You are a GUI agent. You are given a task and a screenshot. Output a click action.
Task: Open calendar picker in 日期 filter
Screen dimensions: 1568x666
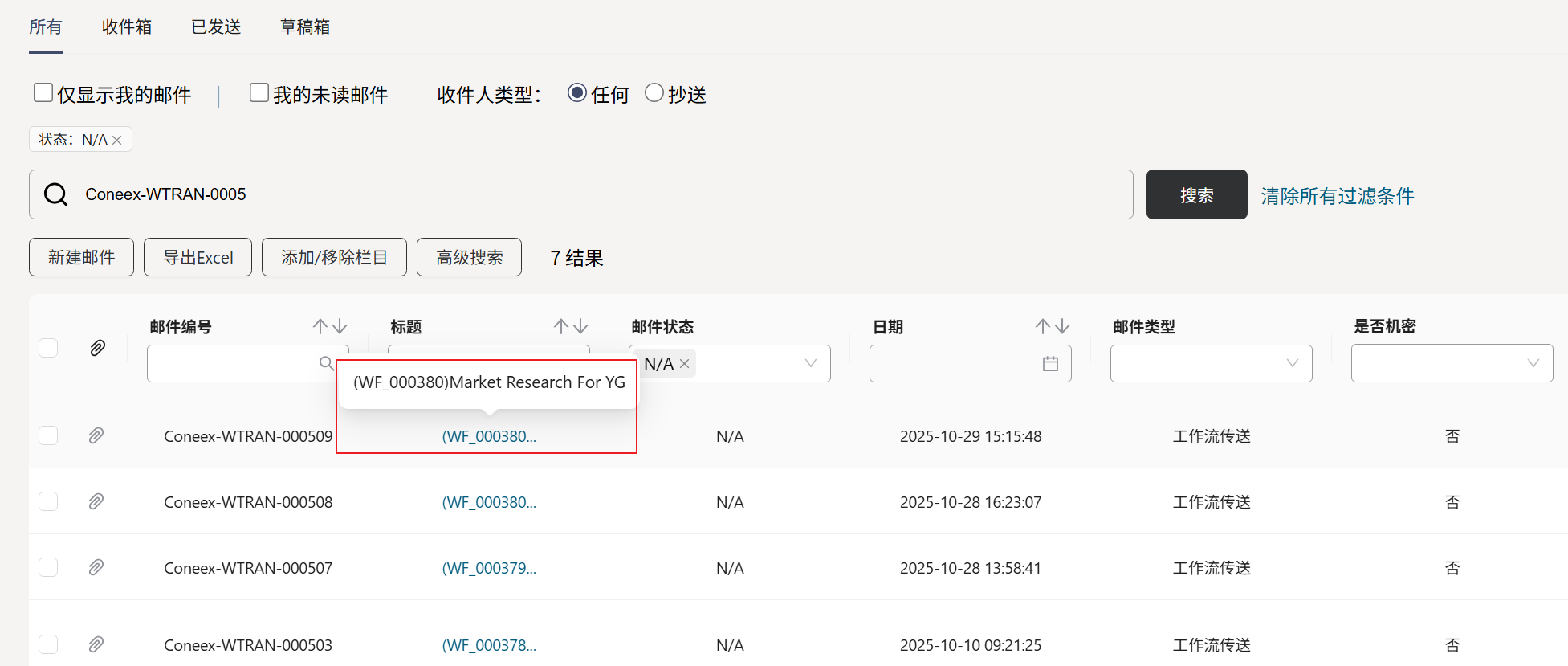1050,364
